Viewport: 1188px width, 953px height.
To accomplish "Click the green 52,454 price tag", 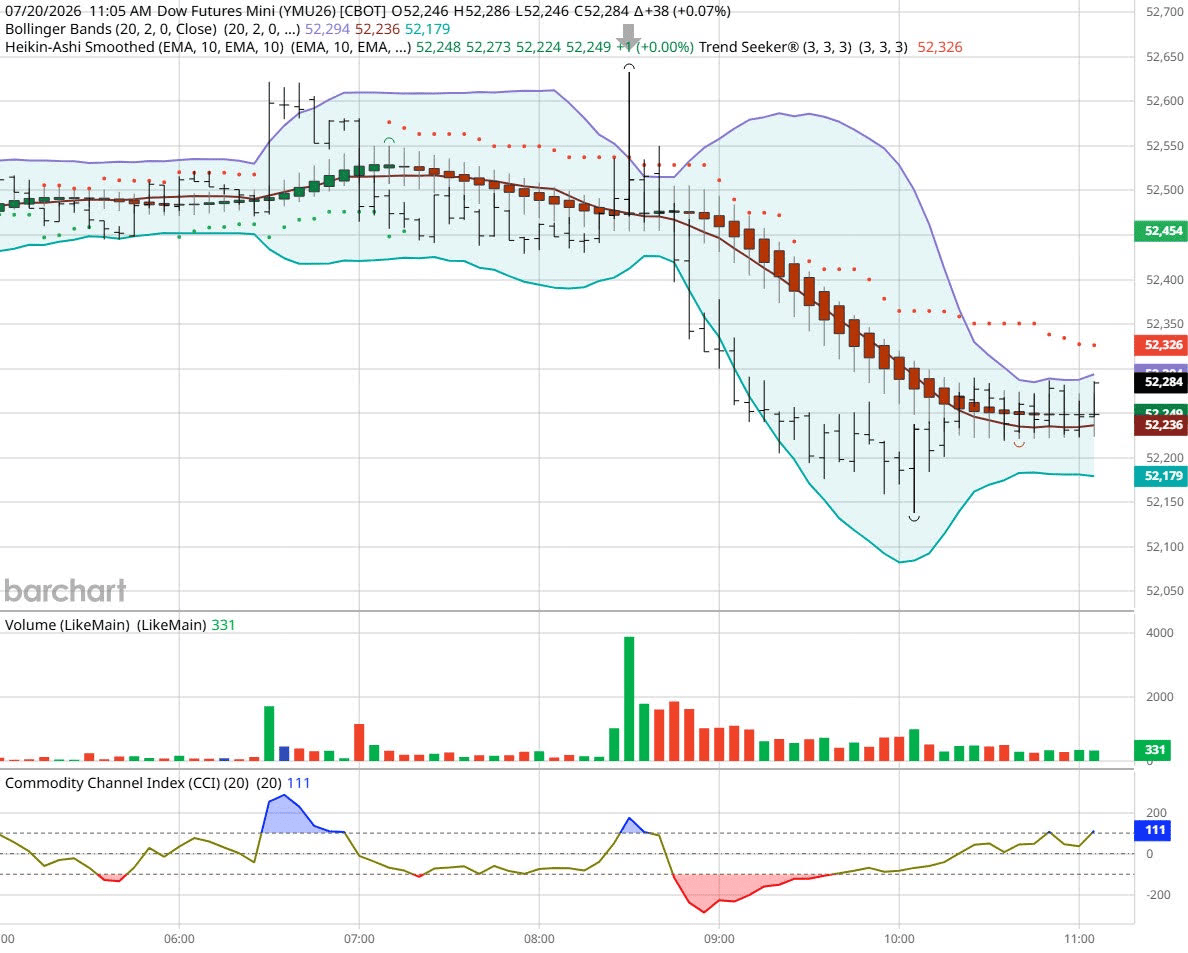I will (x=1161, y=231).
